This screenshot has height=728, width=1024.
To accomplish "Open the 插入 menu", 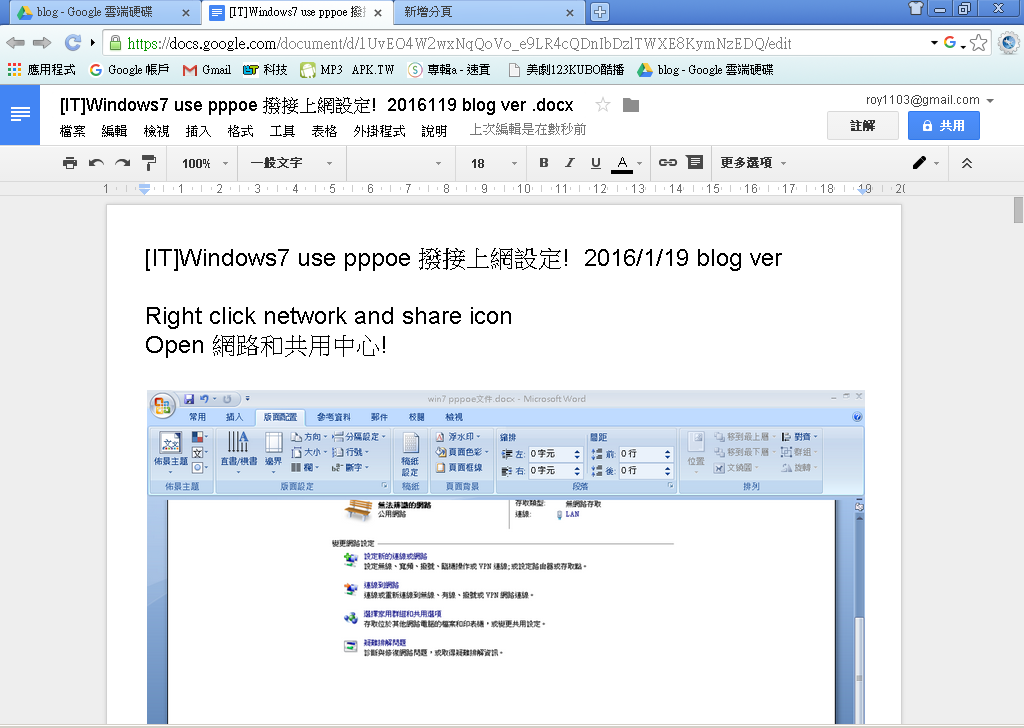I will click(198, 131).
